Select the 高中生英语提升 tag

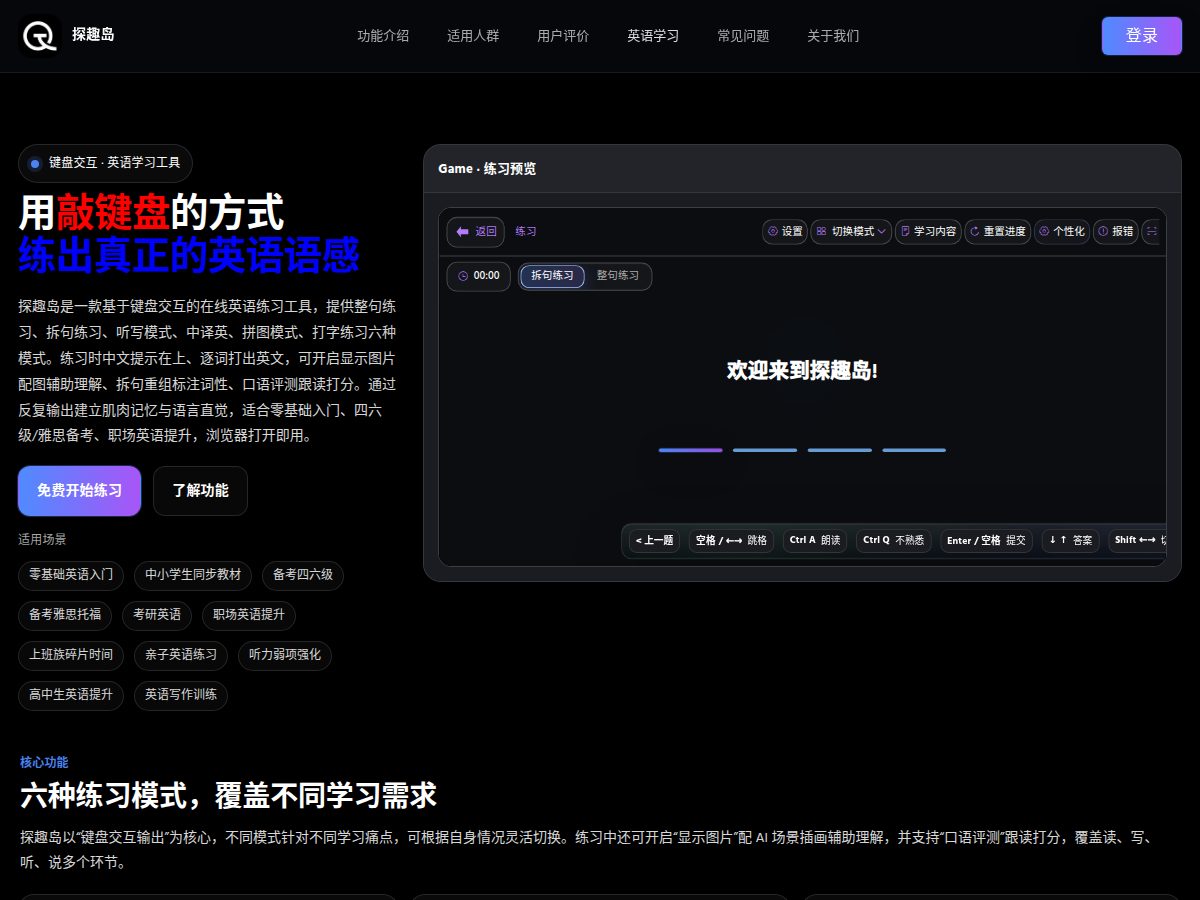[71, 695]
